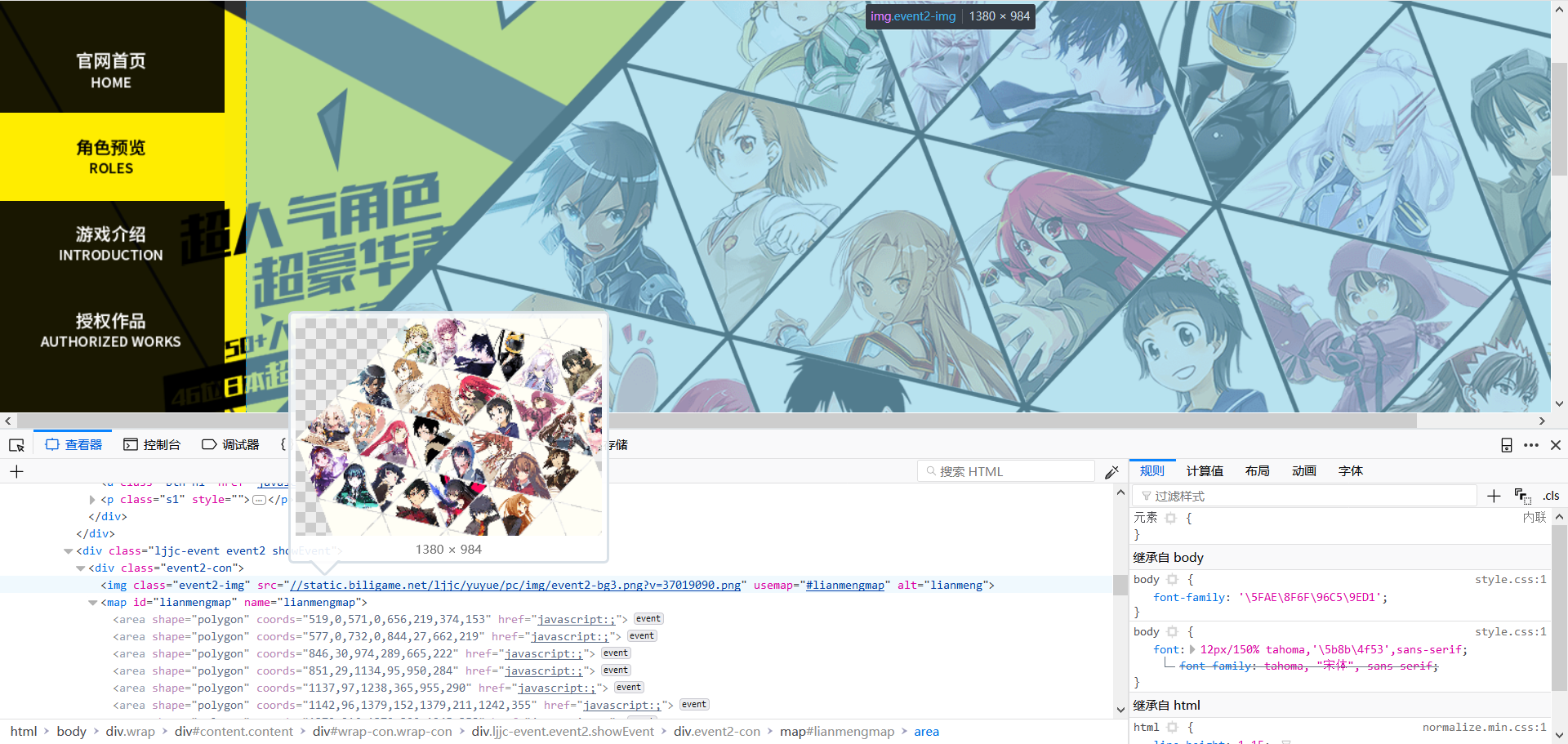This screenshot has height=744, width=1568.
Task: Switch to the 字体 fonts tab
Action: tap(1350, 471)
